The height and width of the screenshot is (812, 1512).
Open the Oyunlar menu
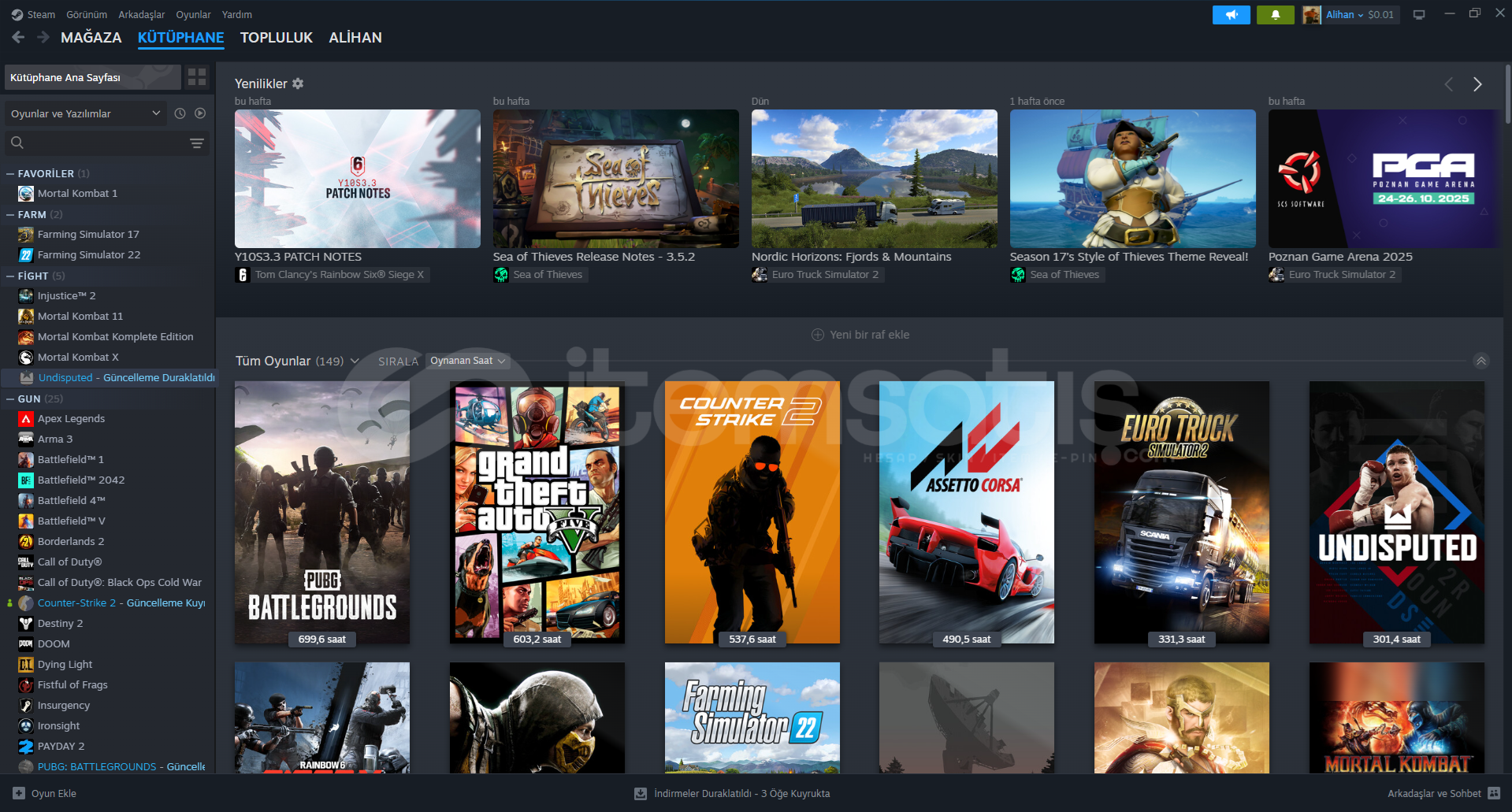[x=193, y=15]
